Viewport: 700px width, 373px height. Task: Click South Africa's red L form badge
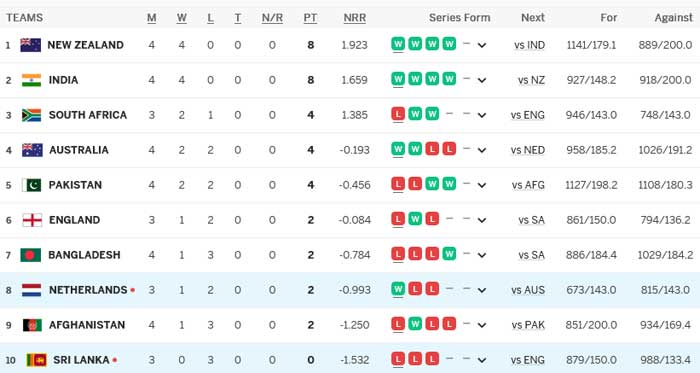coord(398,114)
